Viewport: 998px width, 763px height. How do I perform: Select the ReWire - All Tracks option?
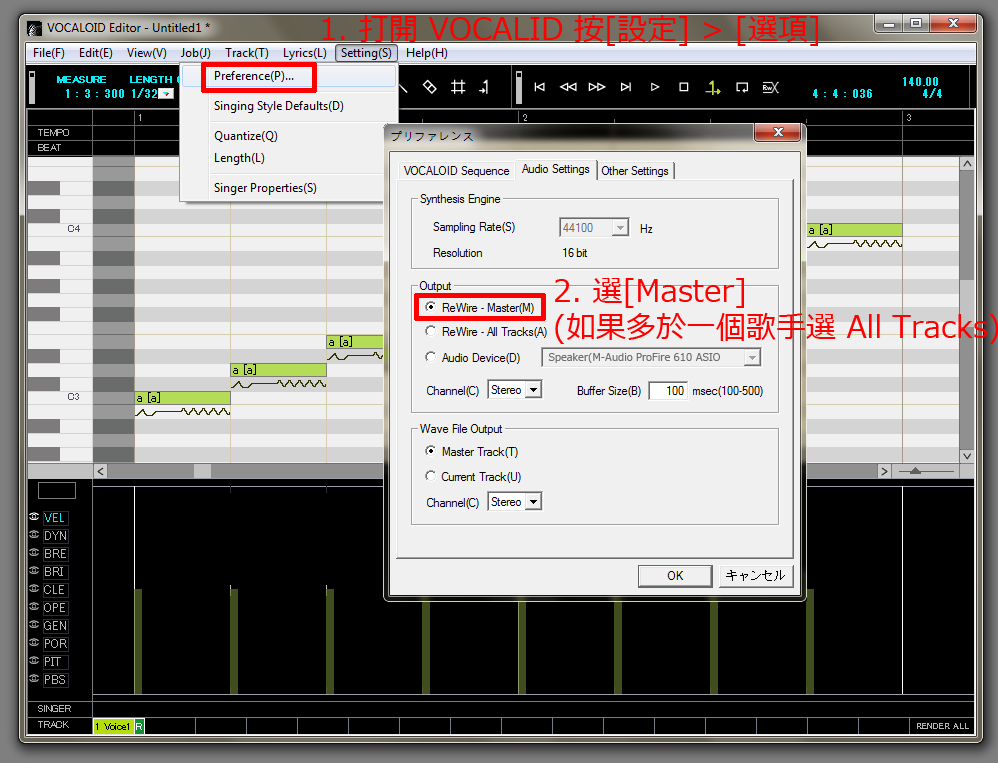pyautogui.click(x=431, y=331)
